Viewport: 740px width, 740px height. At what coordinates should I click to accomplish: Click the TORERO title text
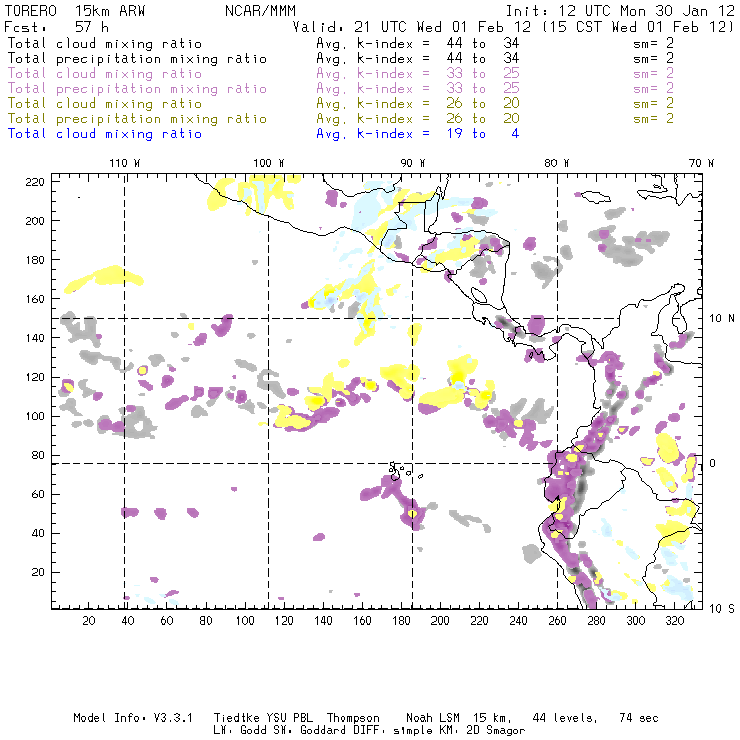pyautogui.click(x=31, y=11)
